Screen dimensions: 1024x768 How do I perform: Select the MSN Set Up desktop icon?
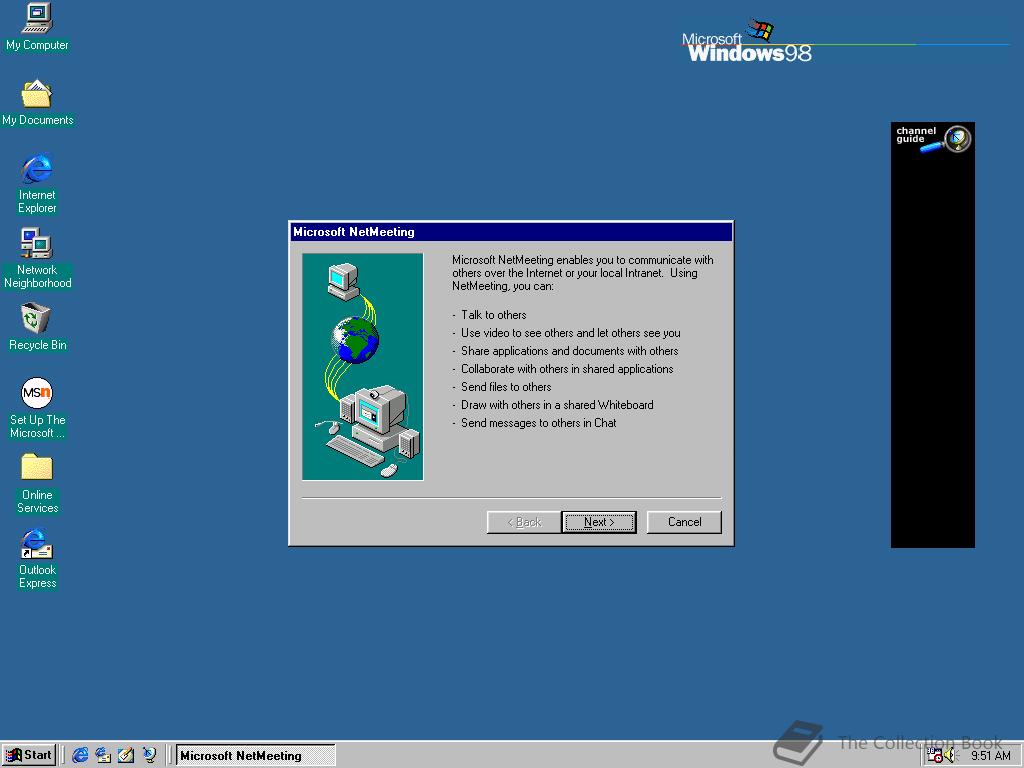37,408
